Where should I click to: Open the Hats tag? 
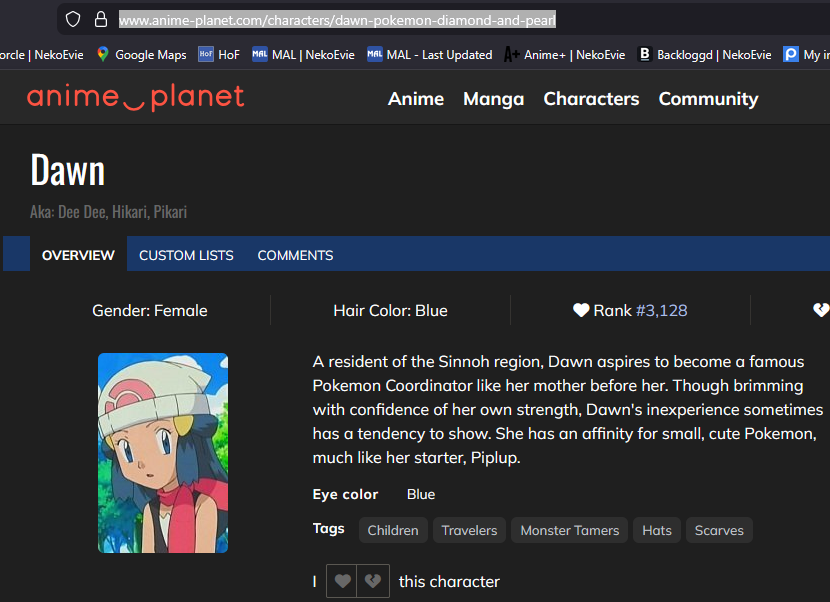click(x=657, y=530)
